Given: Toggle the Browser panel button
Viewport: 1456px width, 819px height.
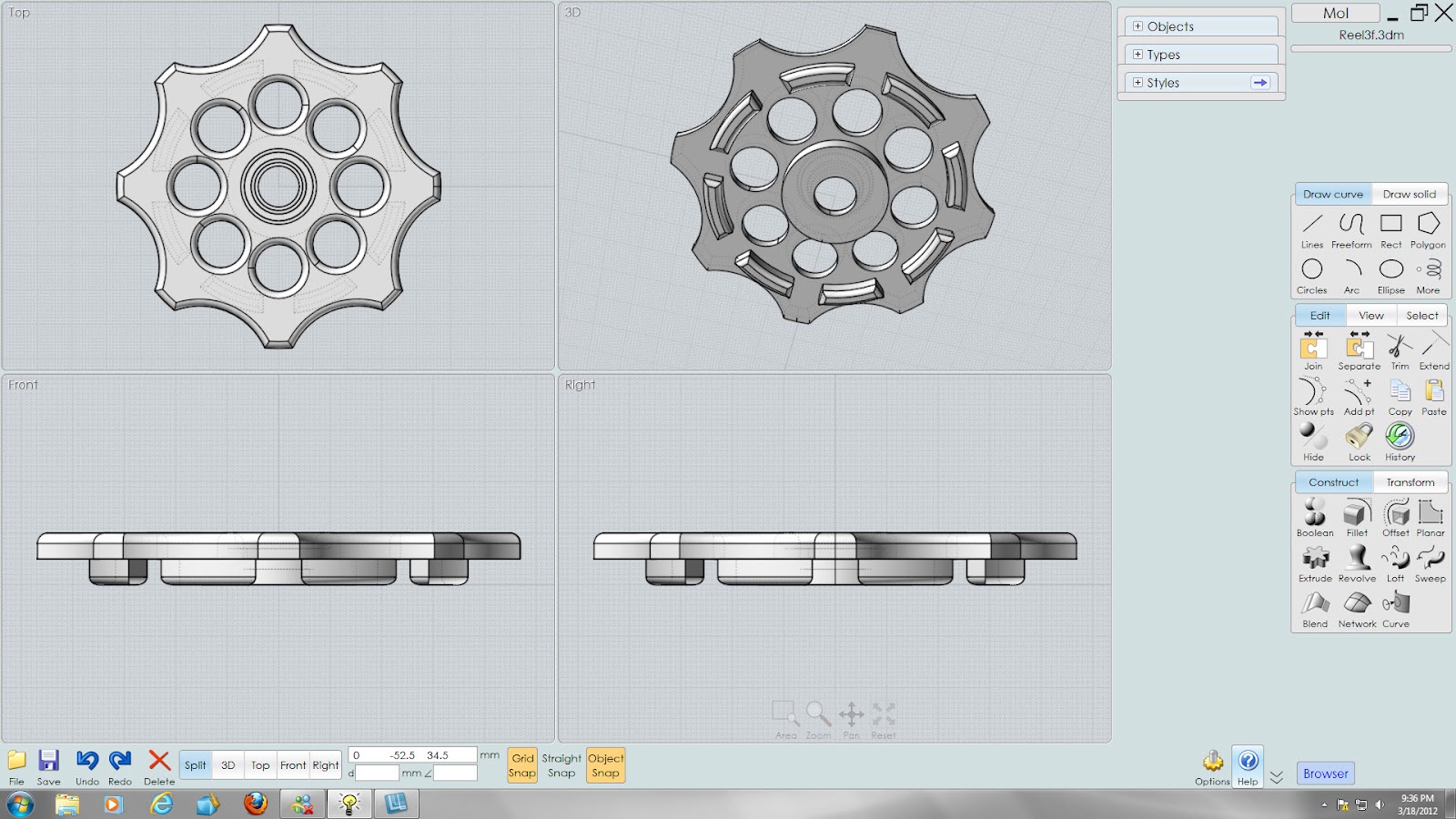Looking at the screenshot, I should [1326, 773].
